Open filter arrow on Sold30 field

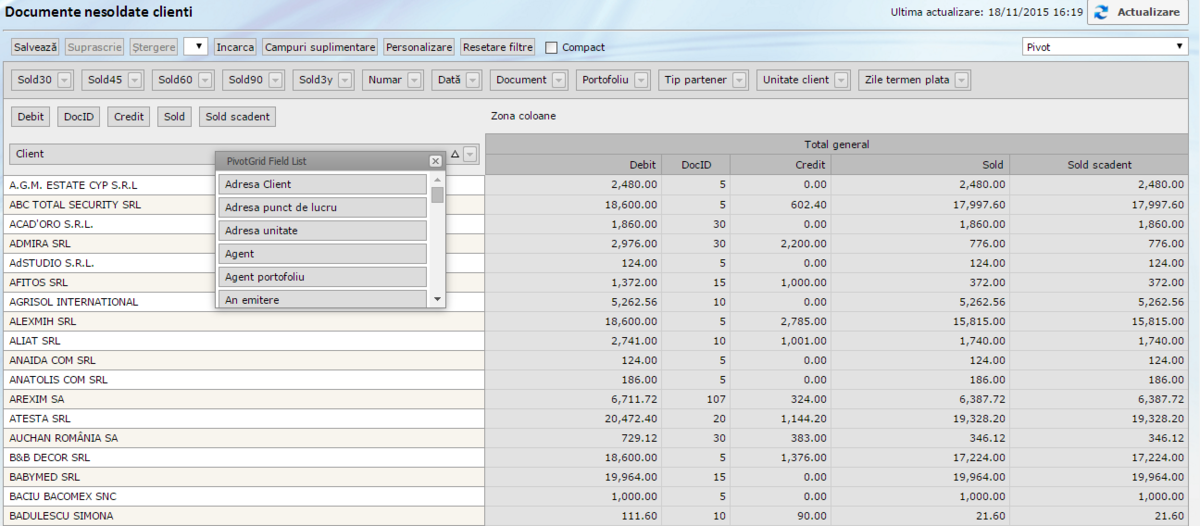65,80
